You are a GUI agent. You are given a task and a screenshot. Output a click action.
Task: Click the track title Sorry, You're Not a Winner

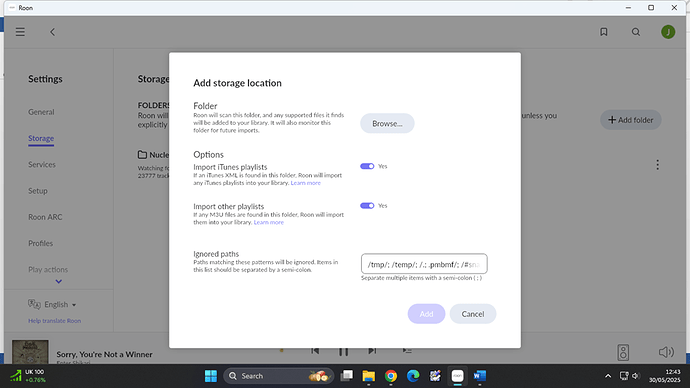point(104,354)
